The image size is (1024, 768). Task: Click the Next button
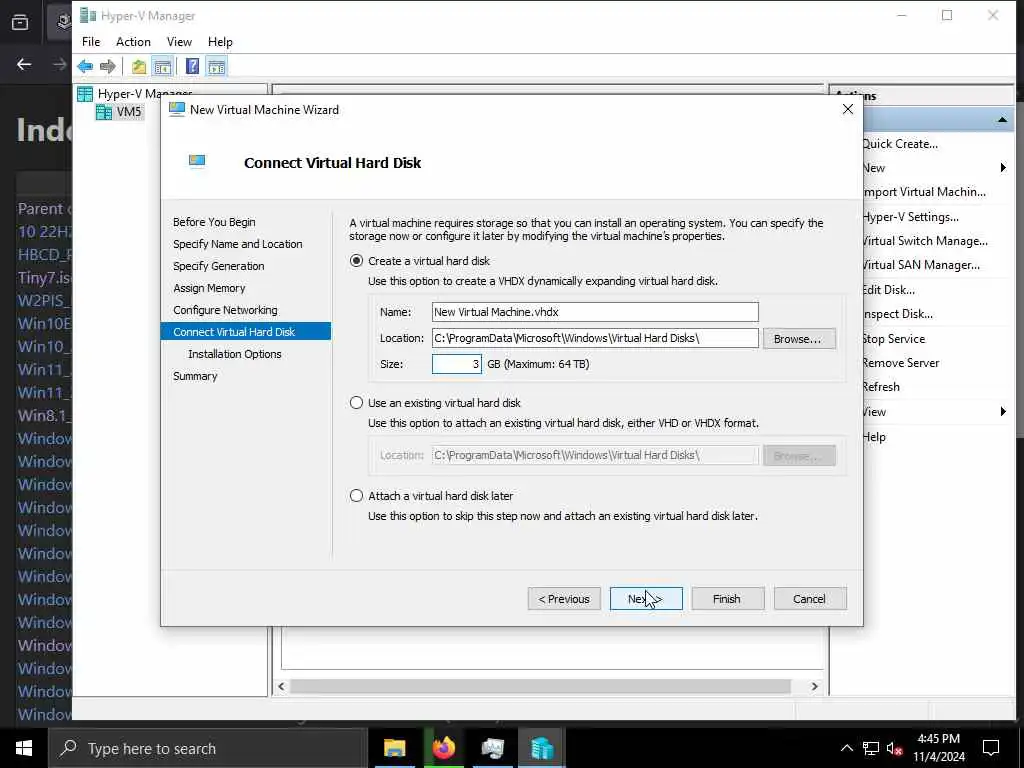coord(646,599)
